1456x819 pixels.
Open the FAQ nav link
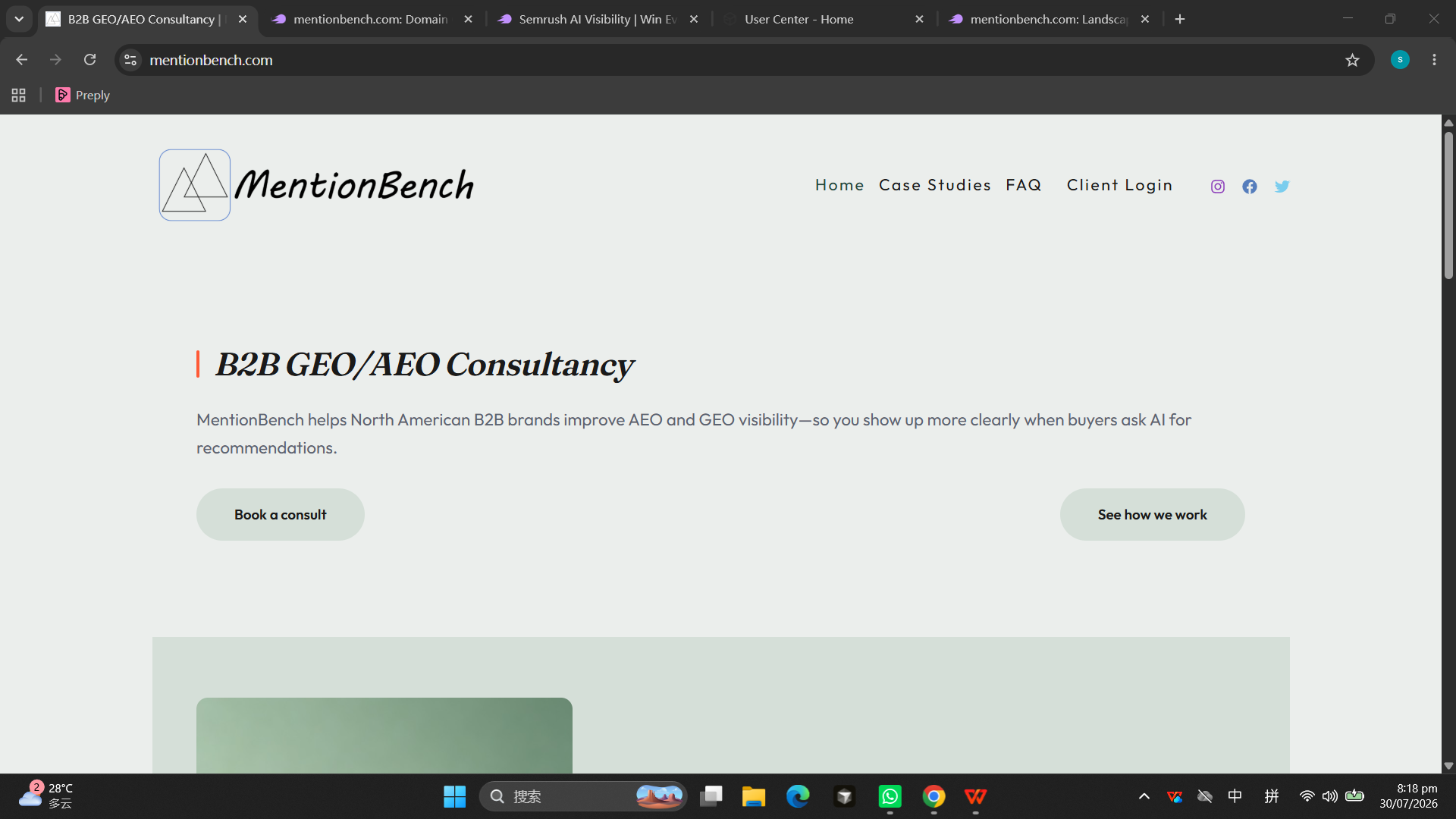(1023, 185)
